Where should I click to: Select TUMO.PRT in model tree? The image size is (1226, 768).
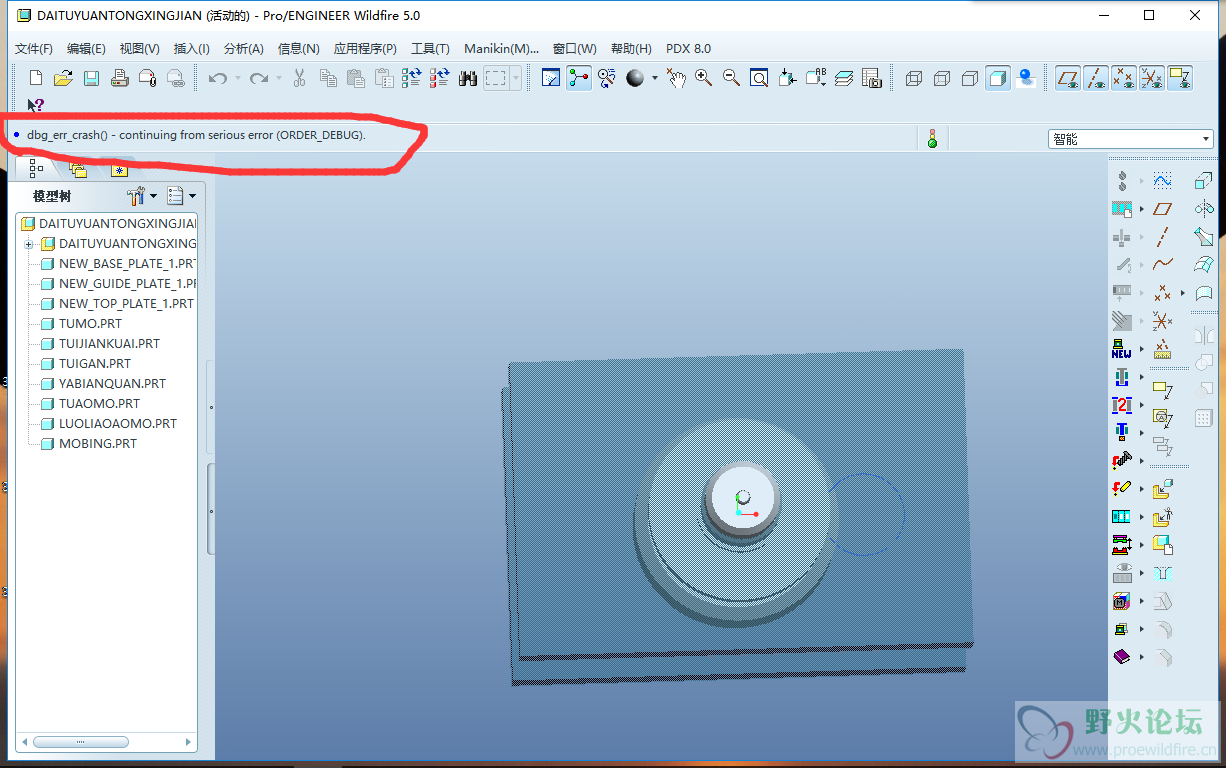coord(81,324)
